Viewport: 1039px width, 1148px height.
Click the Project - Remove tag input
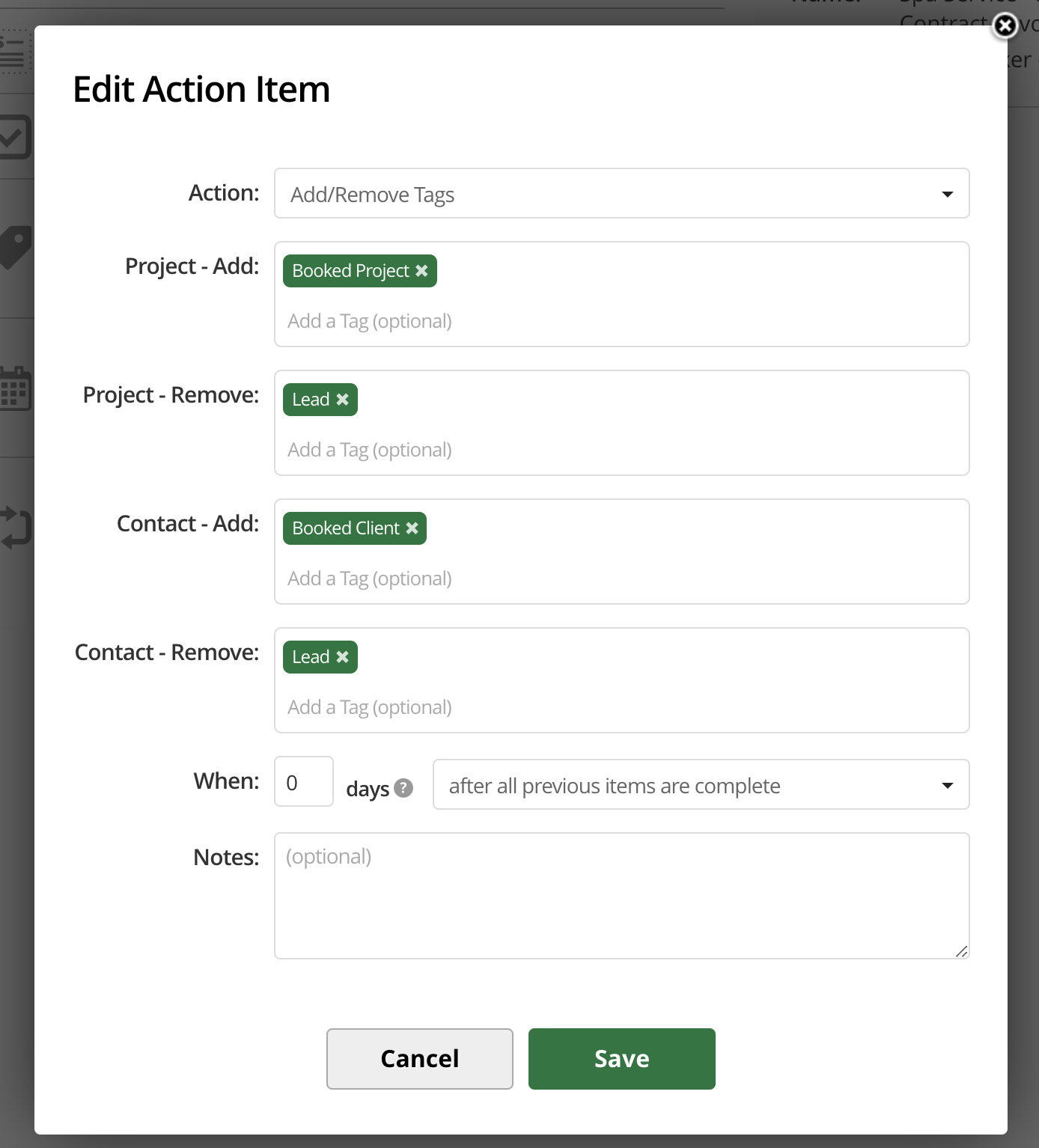click(621, 451)
